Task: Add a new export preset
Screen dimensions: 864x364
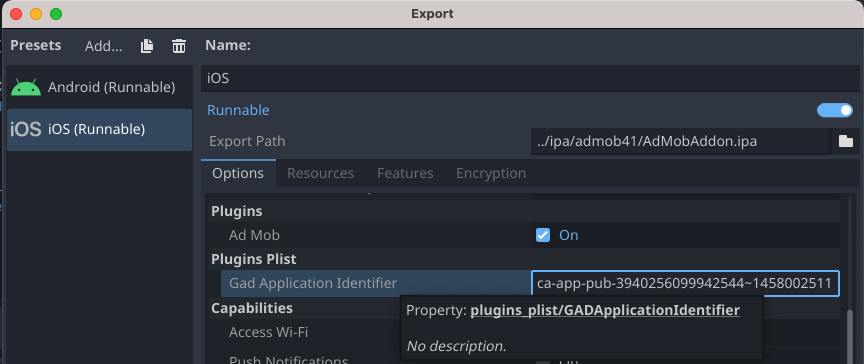Action: (x=104, y=46)
